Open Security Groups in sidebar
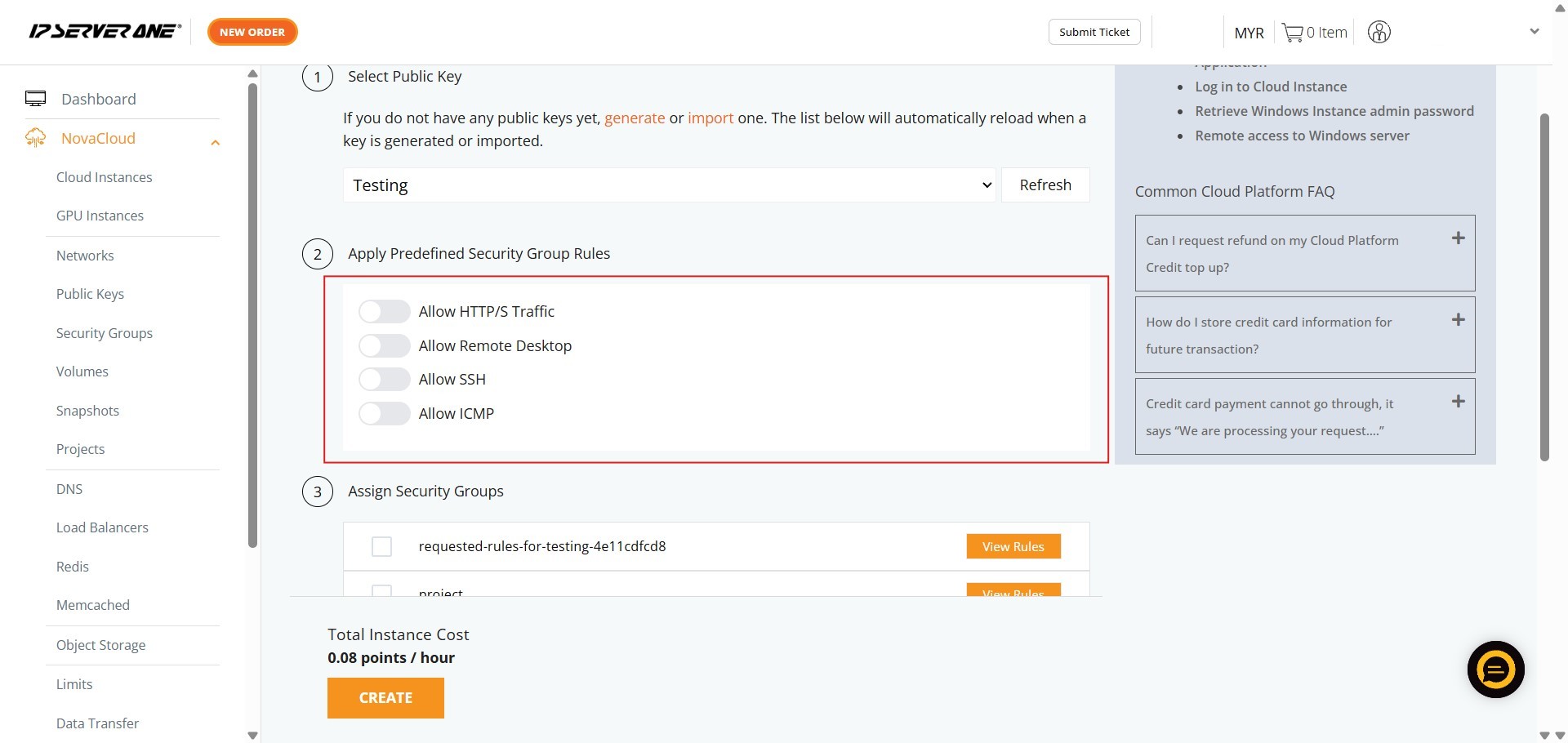Screen dimensions: 1568x743 point(104,333)
